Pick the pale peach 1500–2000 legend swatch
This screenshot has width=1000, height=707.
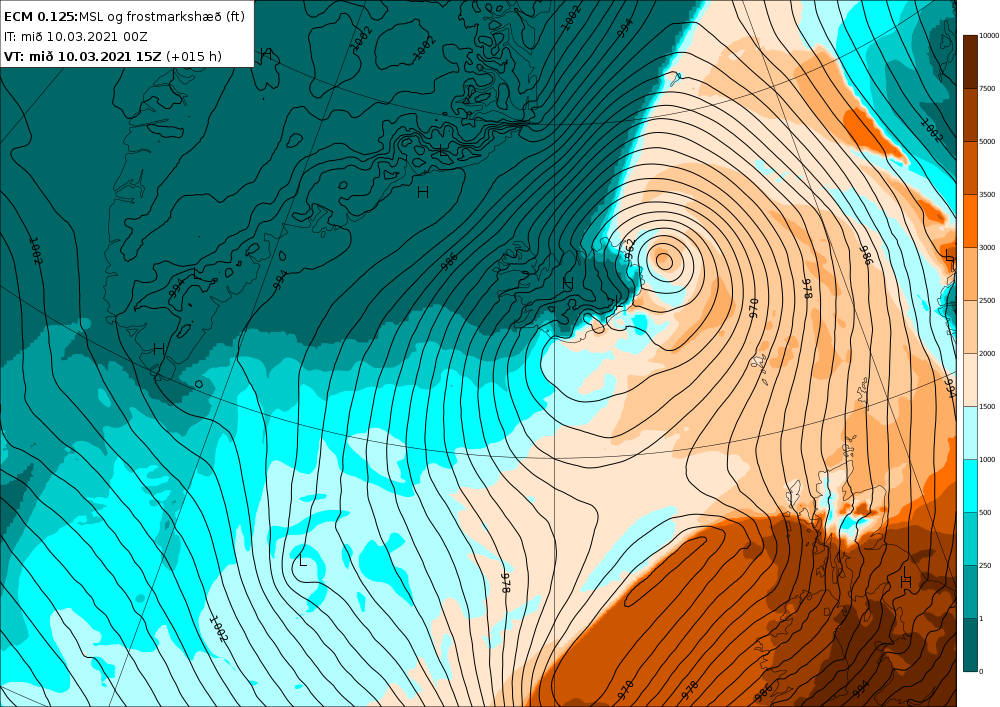[970, 380]
